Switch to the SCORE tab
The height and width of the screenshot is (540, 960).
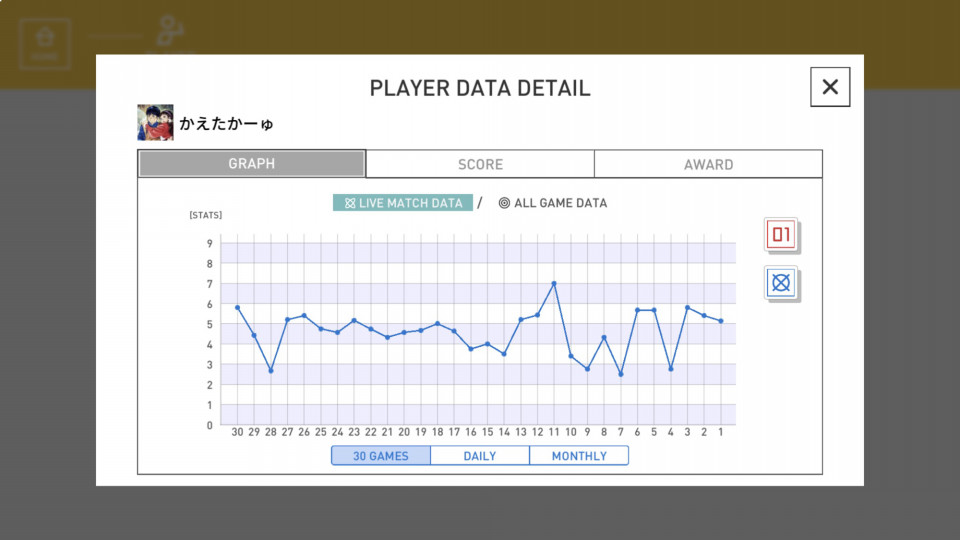[480, 164]
